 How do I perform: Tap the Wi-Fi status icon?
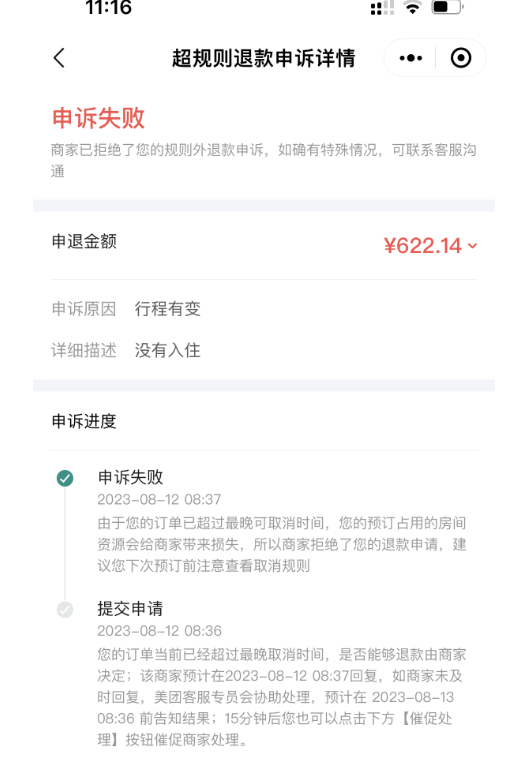412,7
